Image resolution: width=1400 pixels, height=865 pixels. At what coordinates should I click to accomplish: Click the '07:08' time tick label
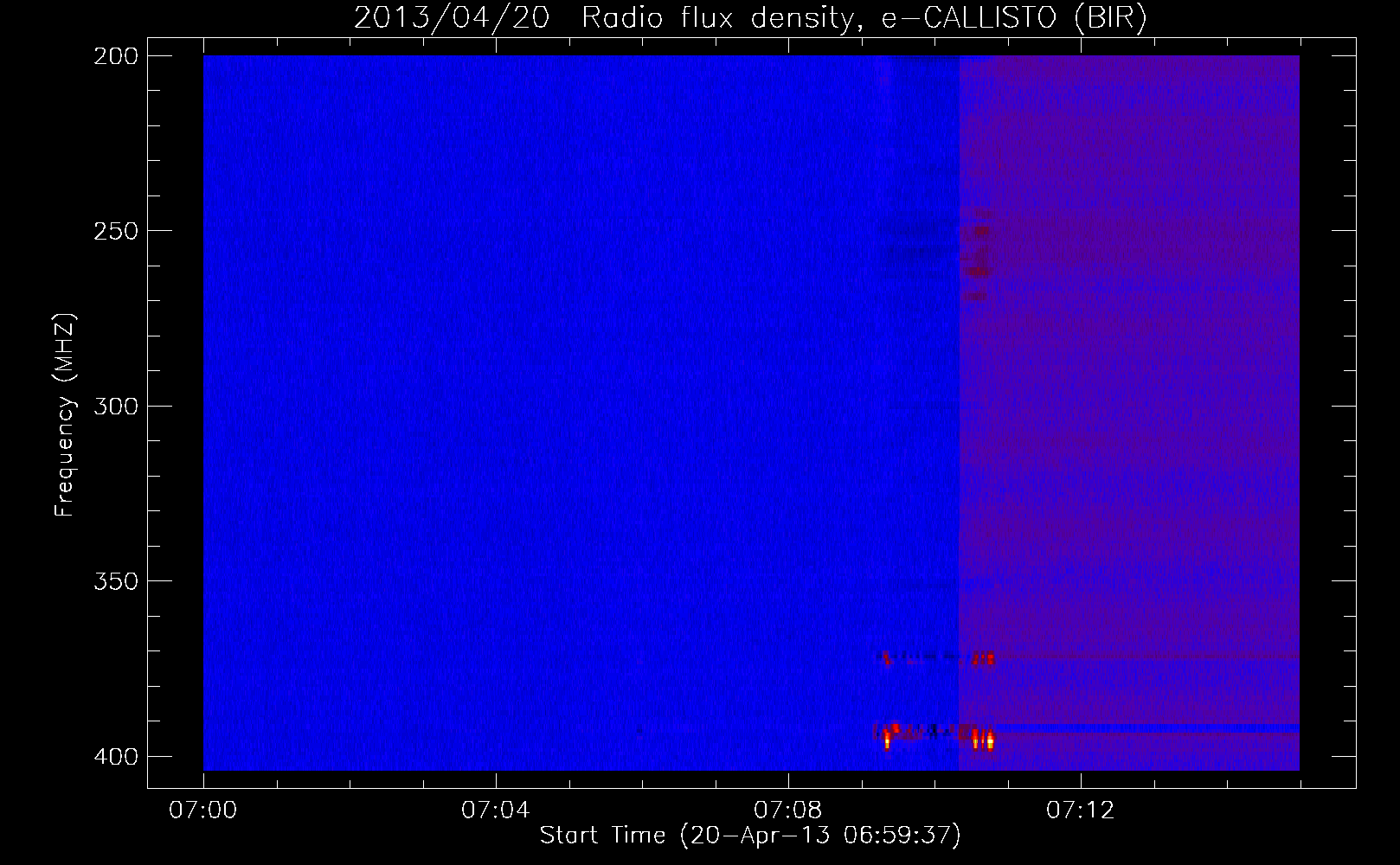coord(787,811)
